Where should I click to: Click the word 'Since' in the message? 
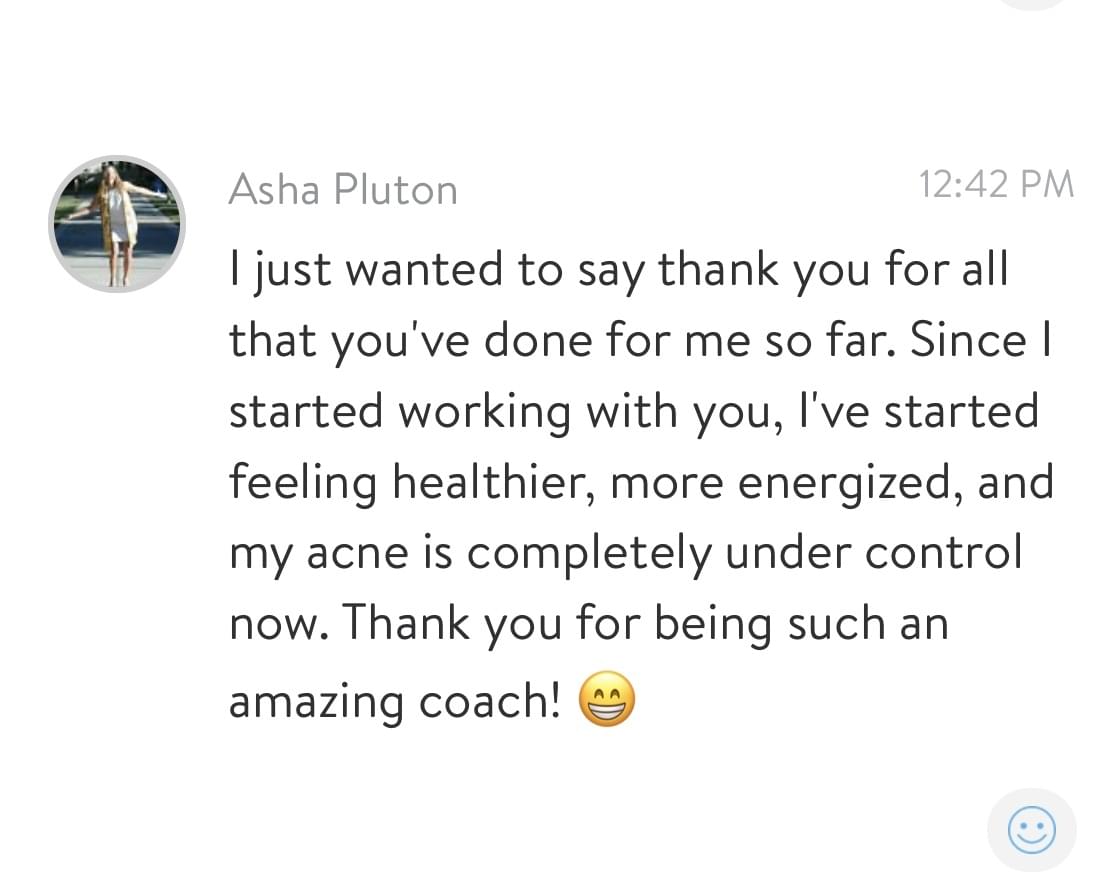[x=968, y=340]
